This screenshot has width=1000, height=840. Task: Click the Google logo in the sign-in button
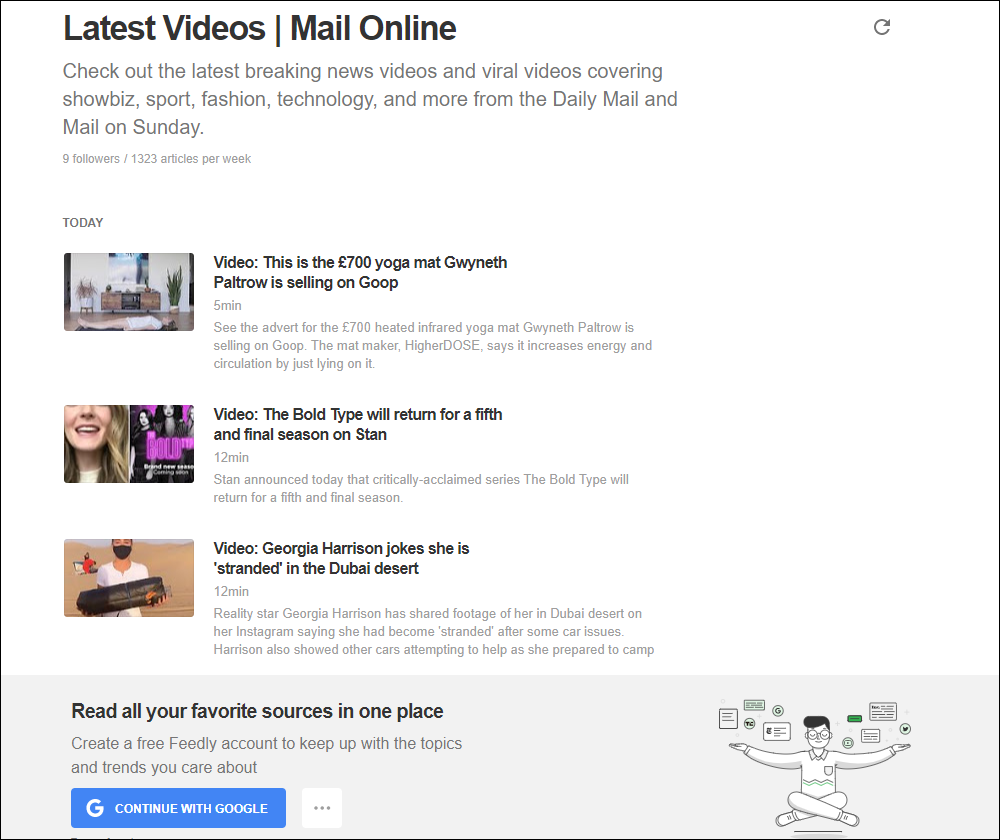[95, 808]
